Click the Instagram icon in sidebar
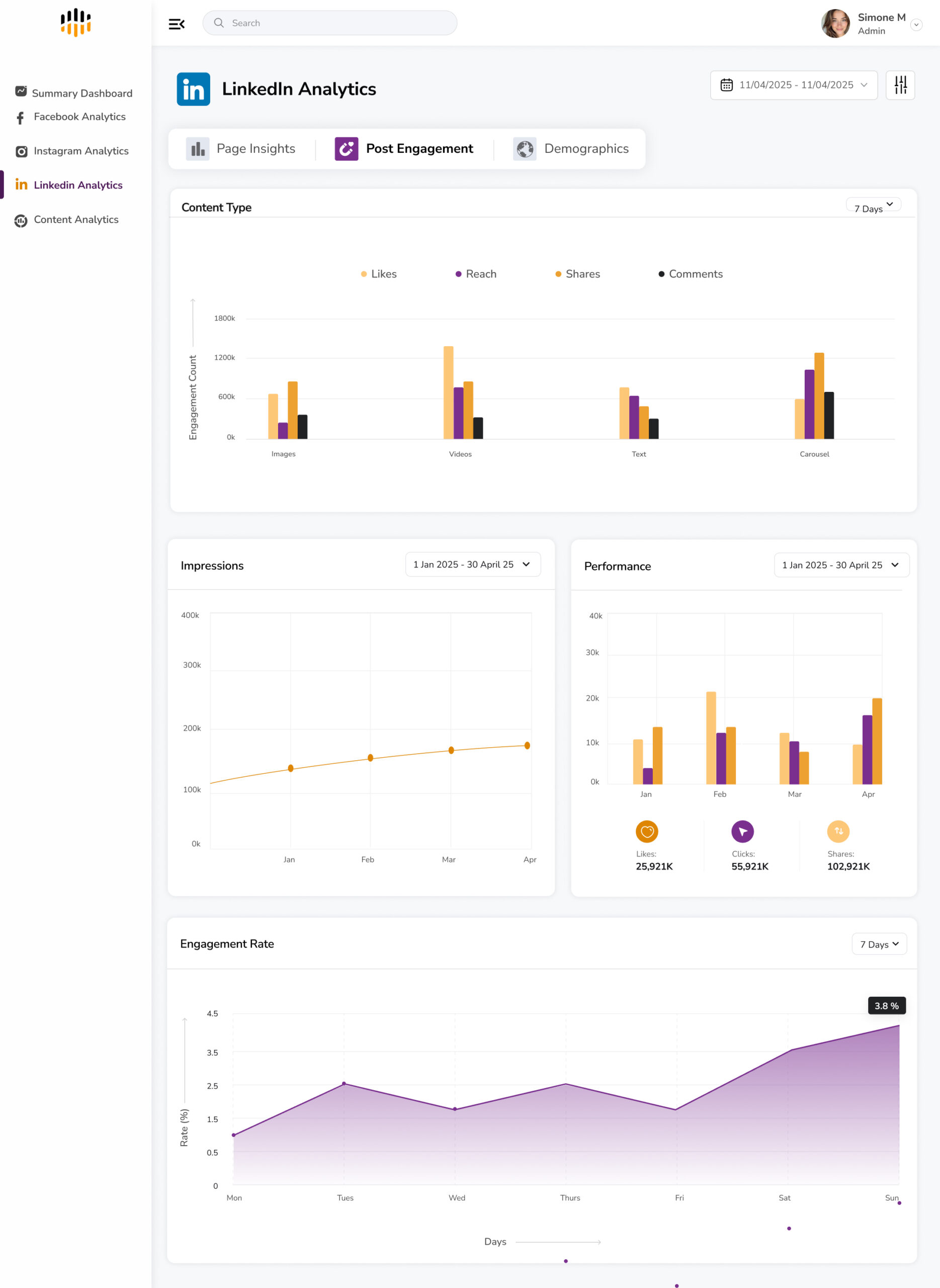 (x=22, y=151)
